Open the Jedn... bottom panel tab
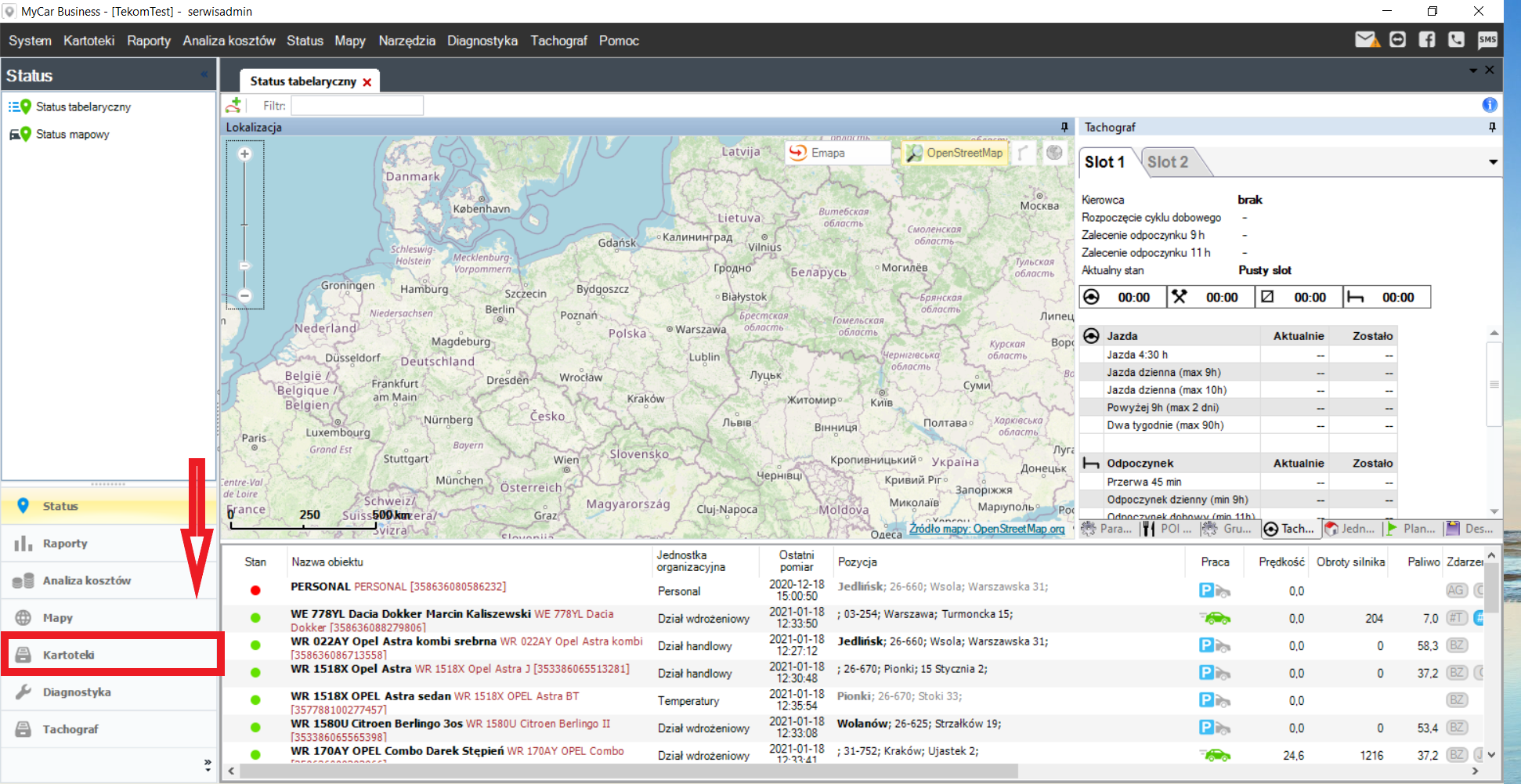The image size is (1521, 784). pyautogui.click(x=1349, y=529)
